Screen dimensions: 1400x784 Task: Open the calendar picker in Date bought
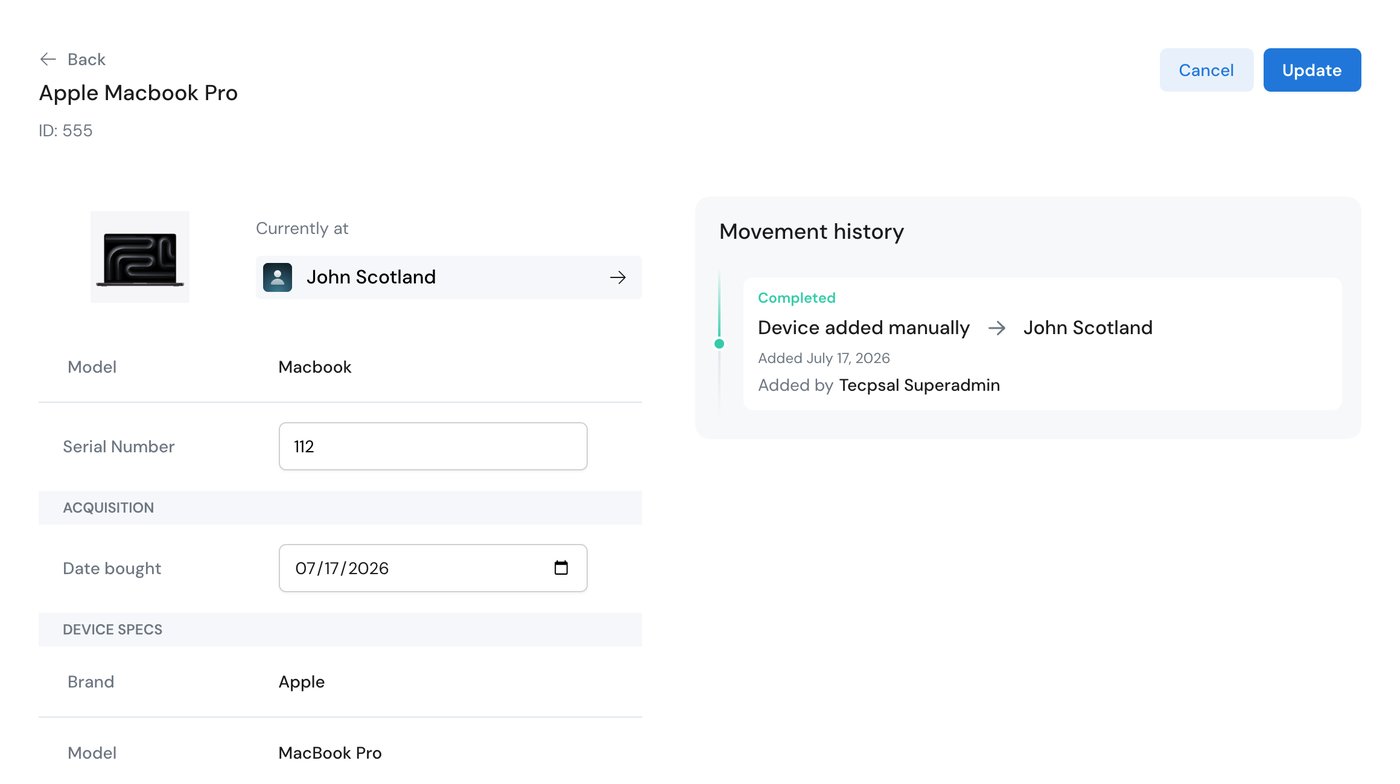(x=561, y=568)
